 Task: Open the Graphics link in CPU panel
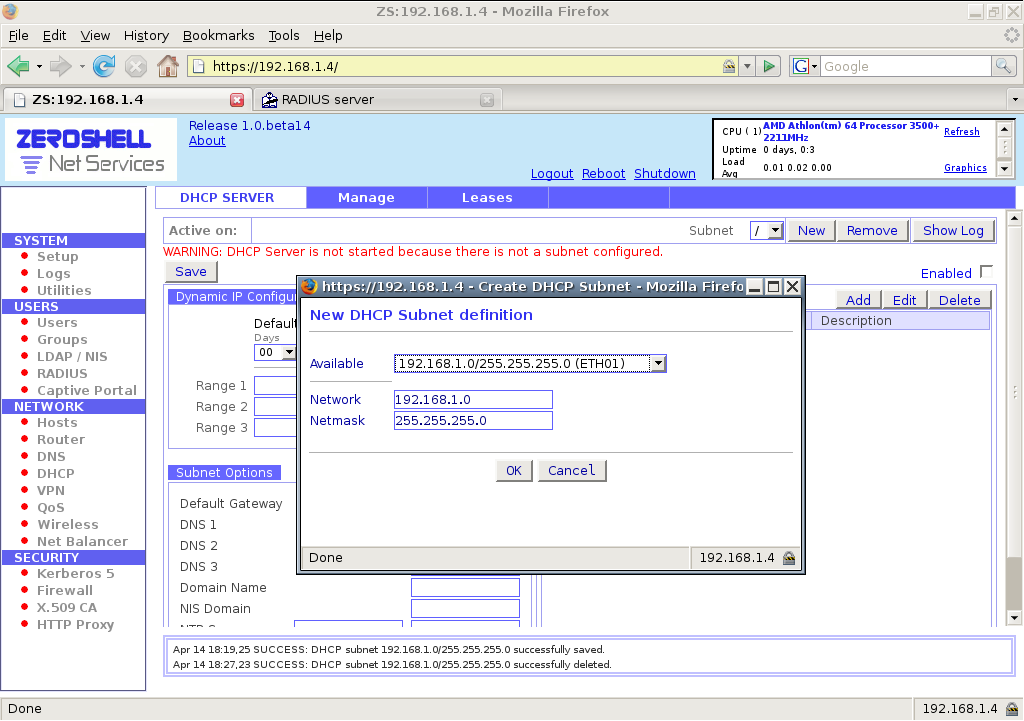click(x=965, y=168)
